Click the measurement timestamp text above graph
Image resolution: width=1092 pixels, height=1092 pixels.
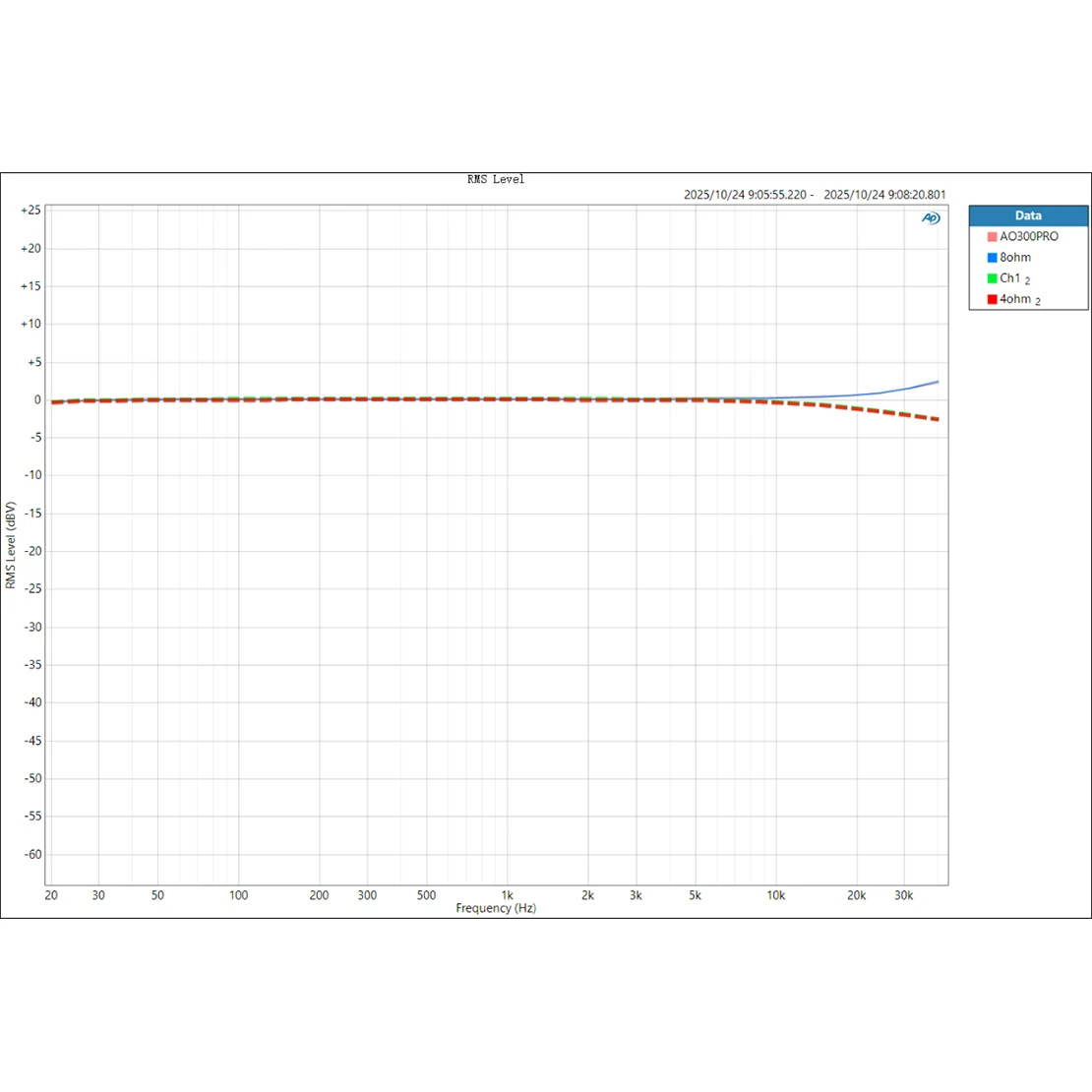(815, 195)
